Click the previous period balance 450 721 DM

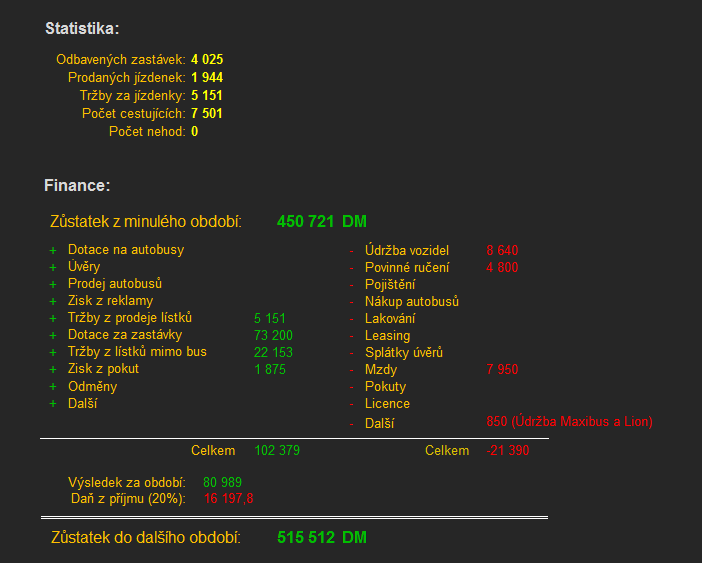click(x=321, y=221)
